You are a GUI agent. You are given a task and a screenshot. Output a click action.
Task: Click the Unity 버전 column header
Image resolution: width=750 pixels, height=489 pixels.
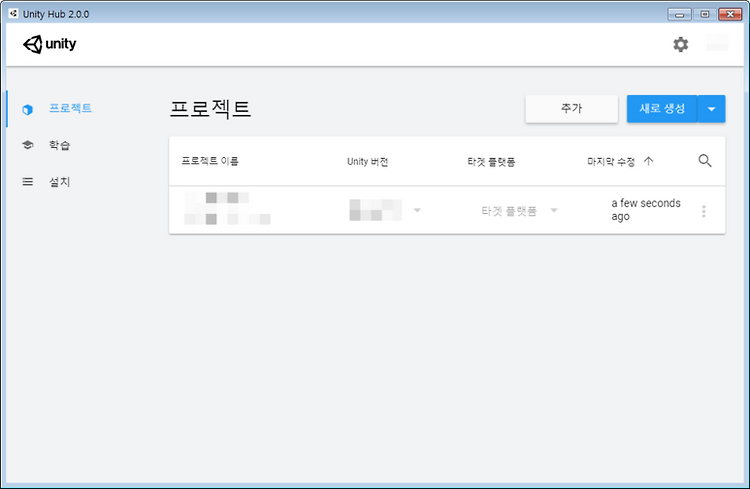[x=367, y=162]
